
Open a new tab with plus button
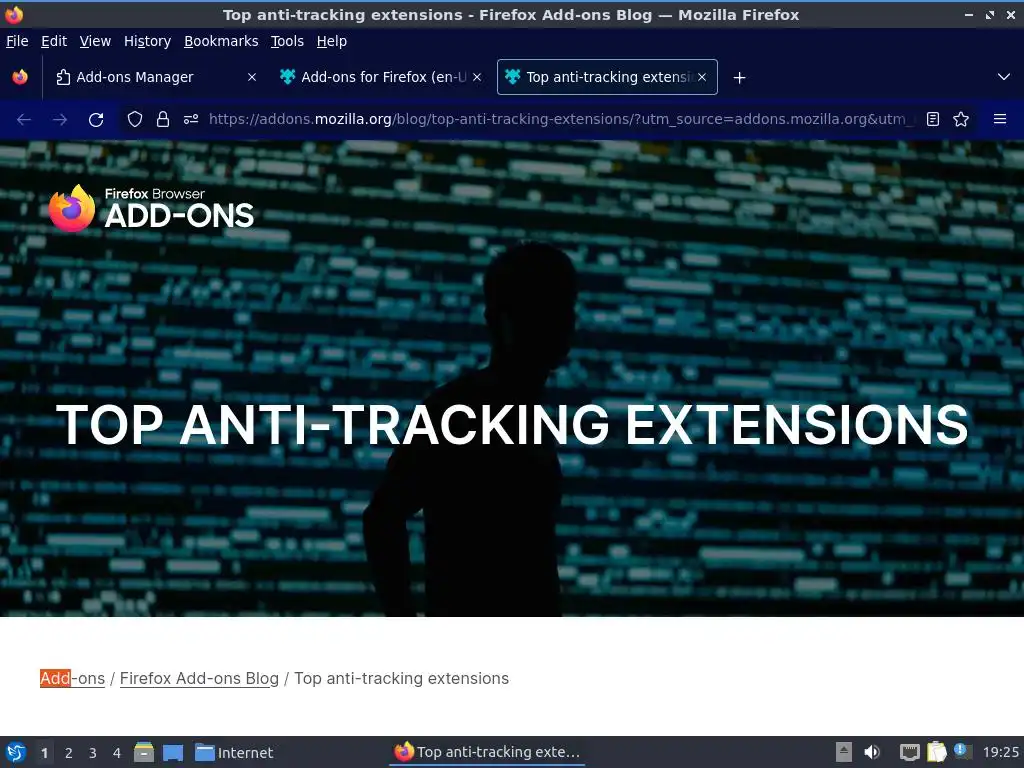click(739, 78)
